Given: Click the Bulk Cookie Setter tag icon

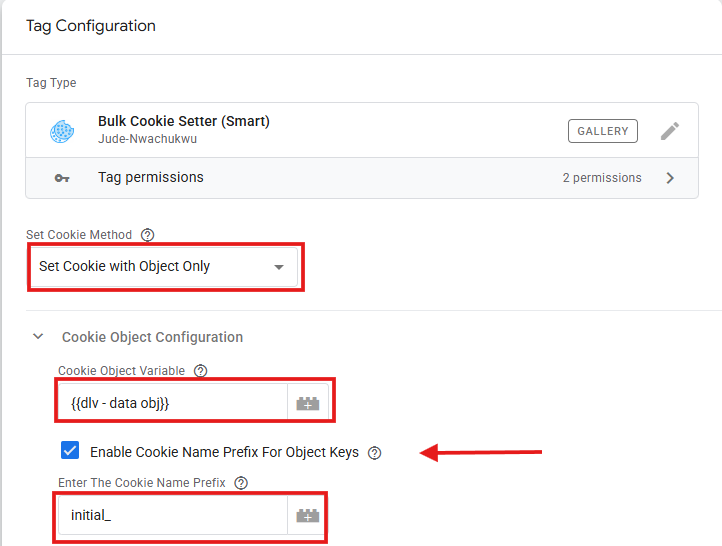Looking at the screenshot, I should click(63, 131).
